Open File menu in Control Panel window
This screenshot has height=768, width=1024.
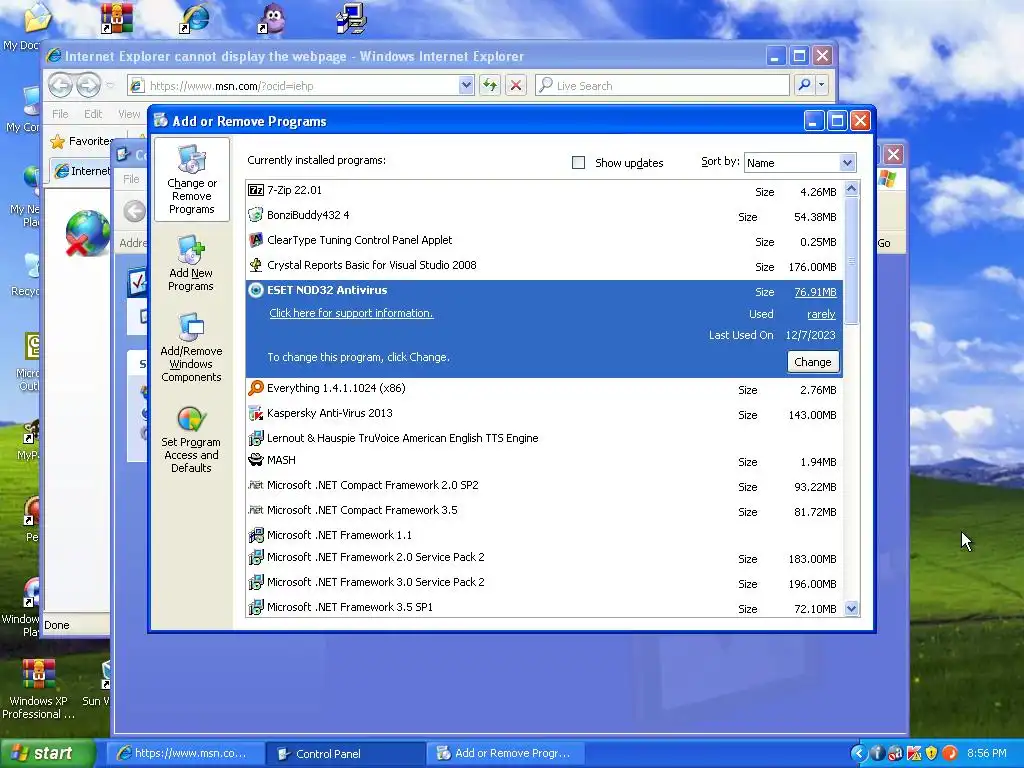131,179
